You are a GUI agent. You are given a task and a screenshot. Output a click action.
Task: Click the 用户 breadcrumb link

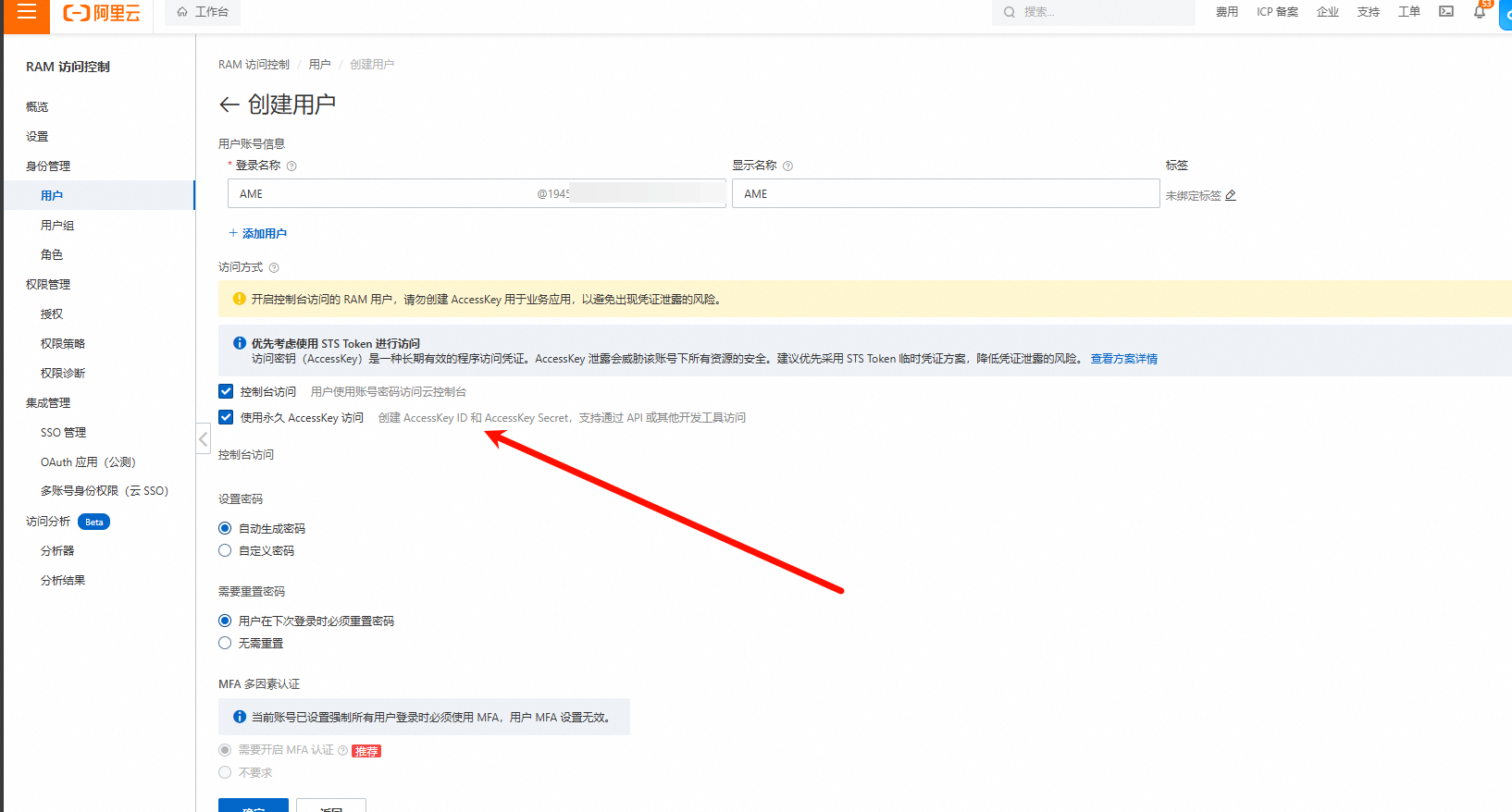pos(319,65)
